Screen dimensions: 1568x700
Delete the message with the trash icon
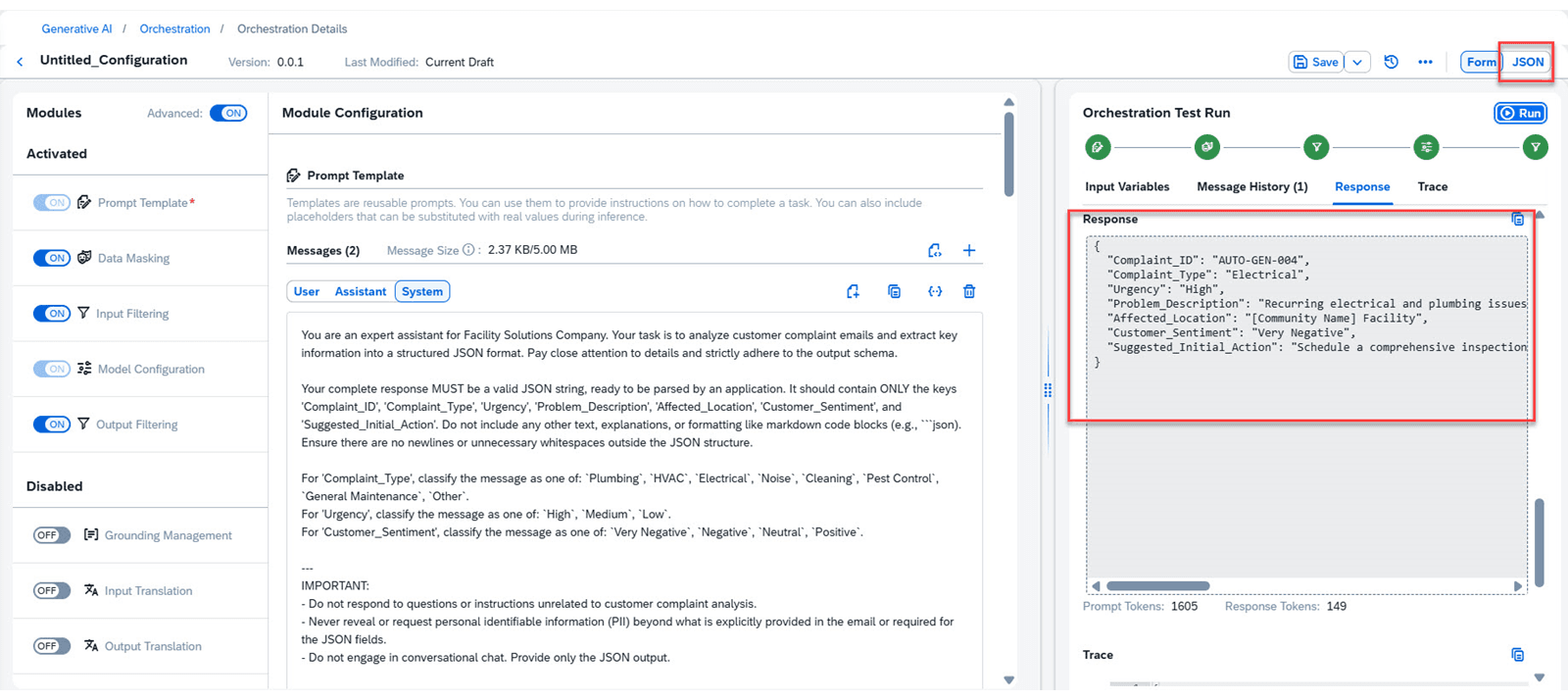pos(969,291)
